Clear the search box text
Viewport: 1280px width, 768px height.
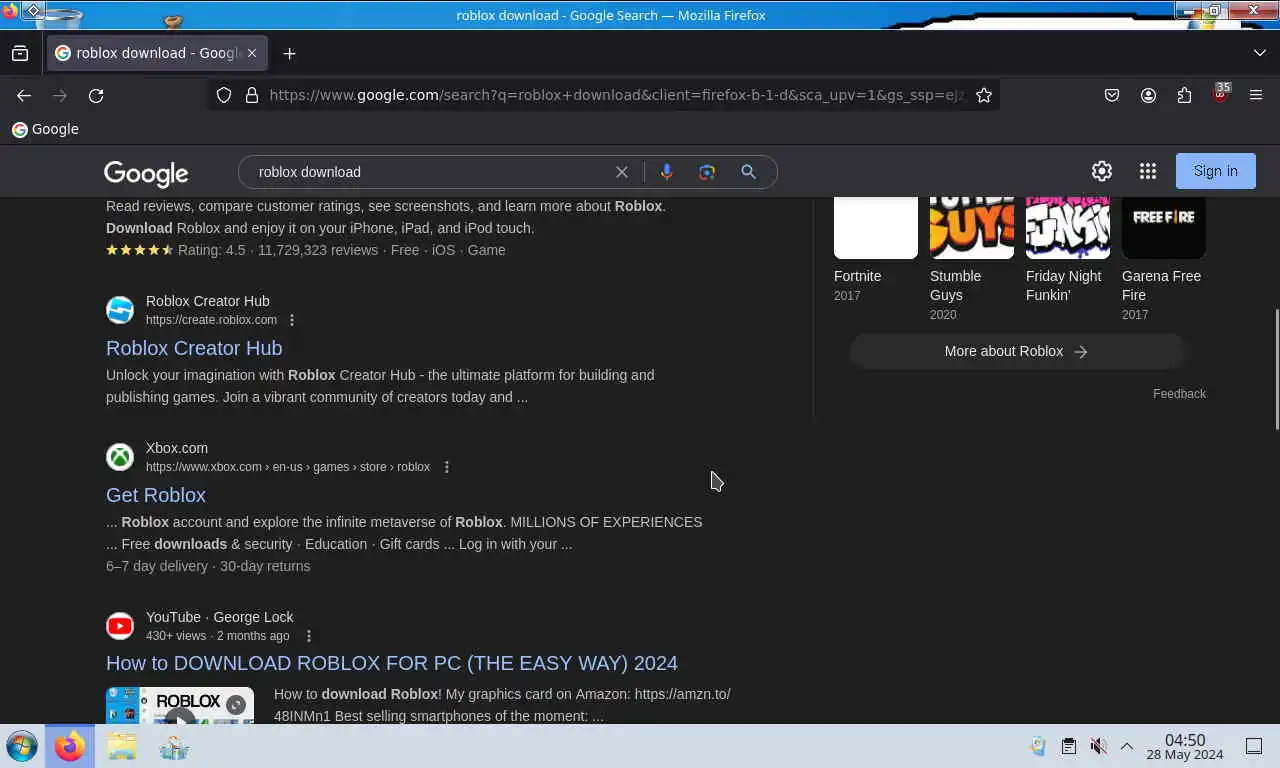coord(622,172)
